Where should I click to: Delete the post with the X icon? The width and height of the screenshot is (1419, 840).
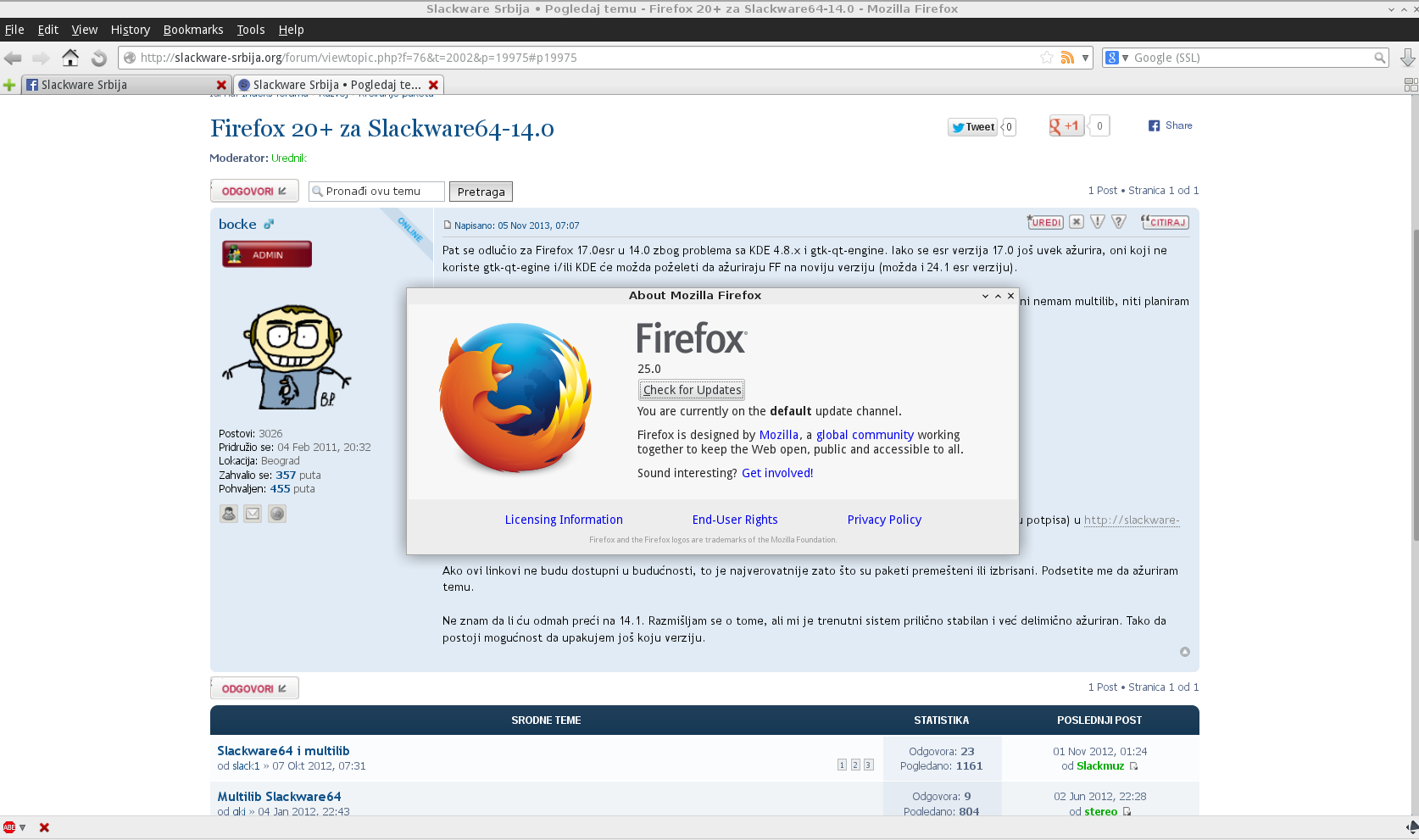click(x=1077, y=222)
